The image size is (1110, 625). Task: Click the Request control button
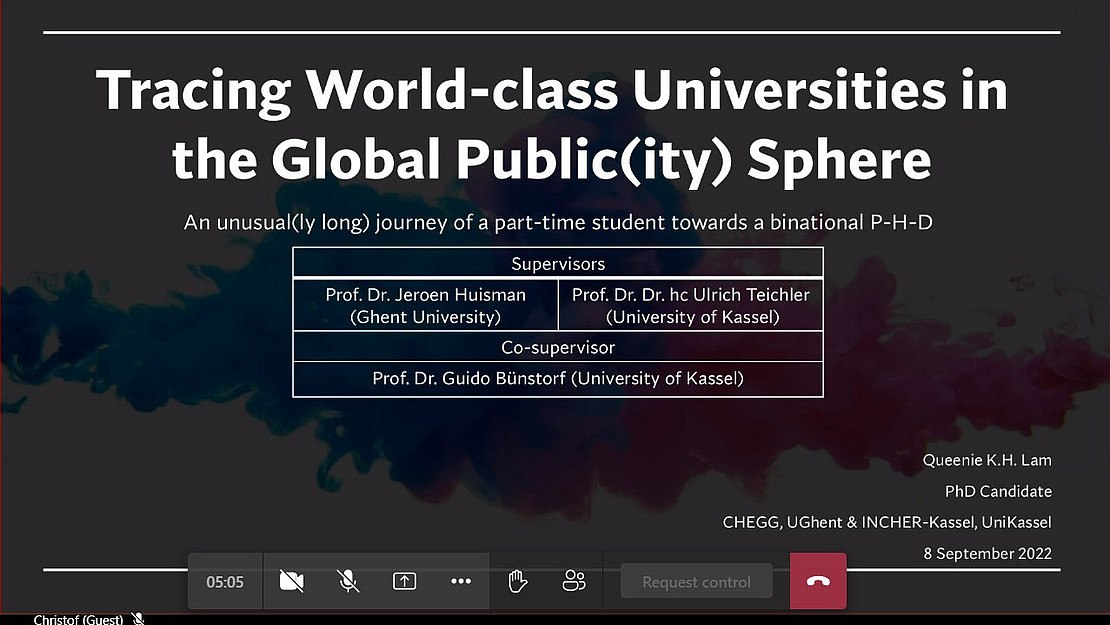pyautogui.click(x=696, y=582)
